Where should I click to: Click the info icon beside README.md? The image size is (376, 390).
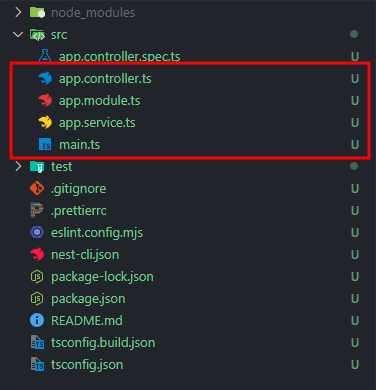click(37, 320)
